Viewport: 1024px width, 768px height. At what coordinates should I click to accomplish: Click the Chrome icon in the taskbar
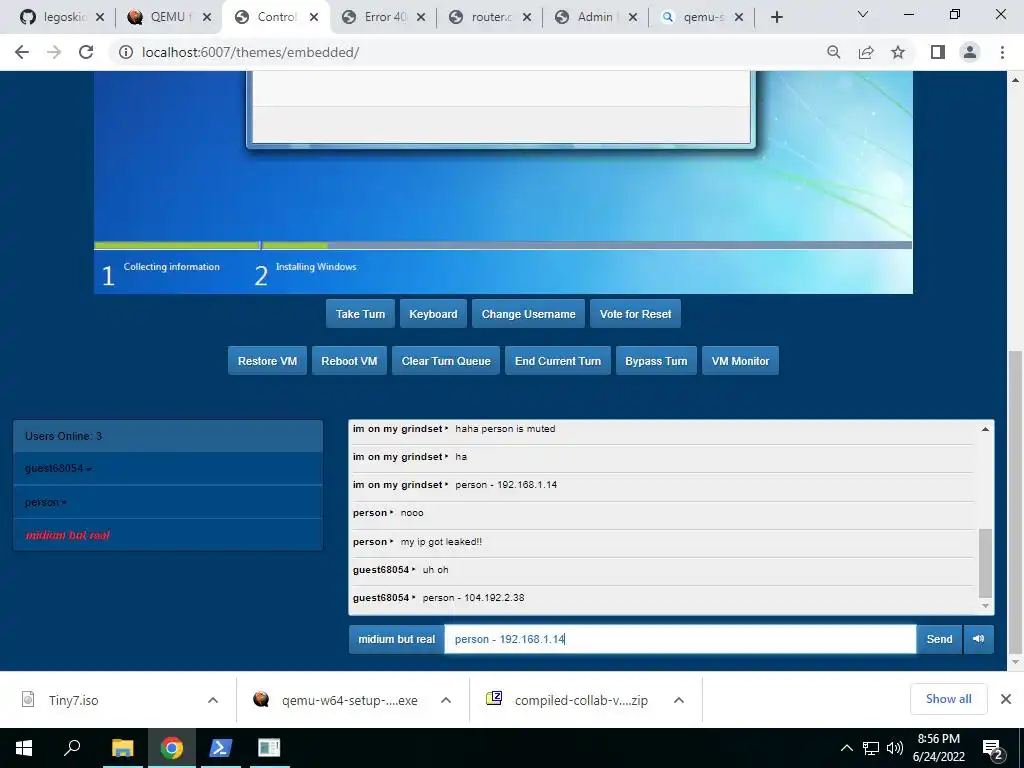172,748
